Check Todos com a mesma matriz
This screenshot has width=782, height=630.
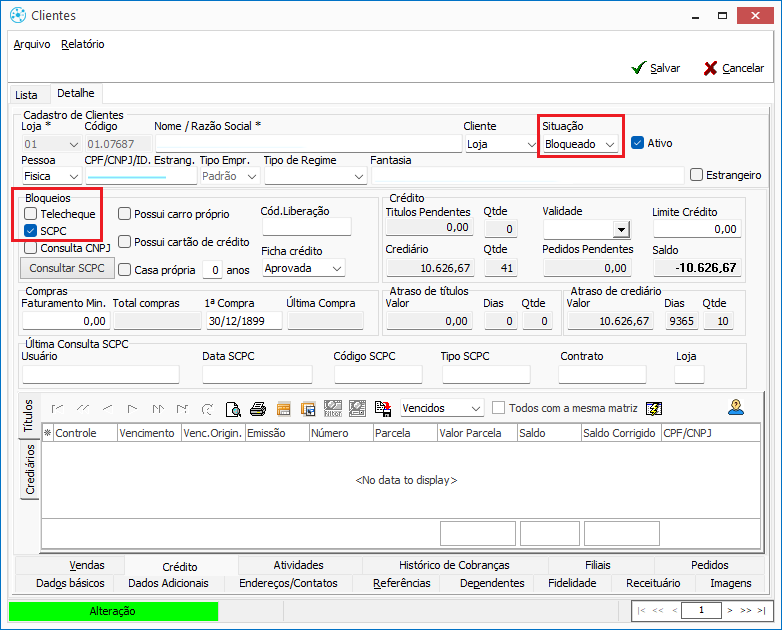pyautogui.click(x=498, y=408)
